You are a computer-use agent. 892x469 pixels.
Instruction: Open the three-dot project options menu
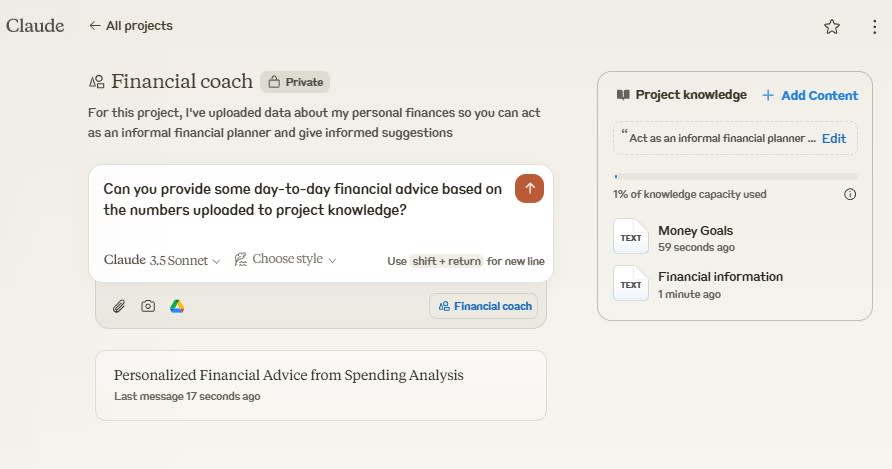click(874, 27)
